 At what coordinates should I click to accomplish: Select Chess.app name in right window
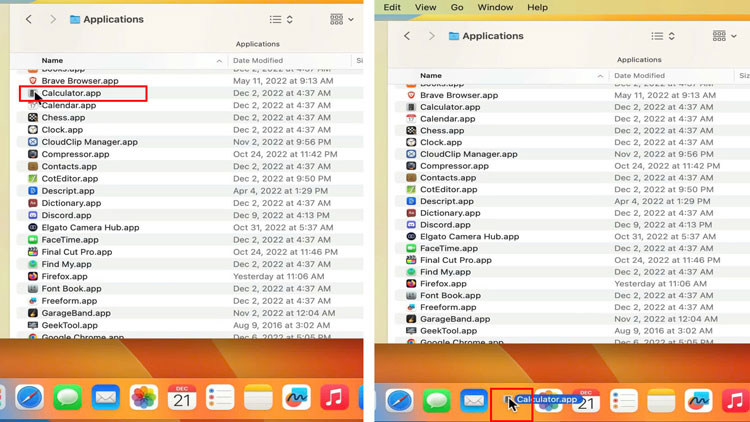click(441, 131)
